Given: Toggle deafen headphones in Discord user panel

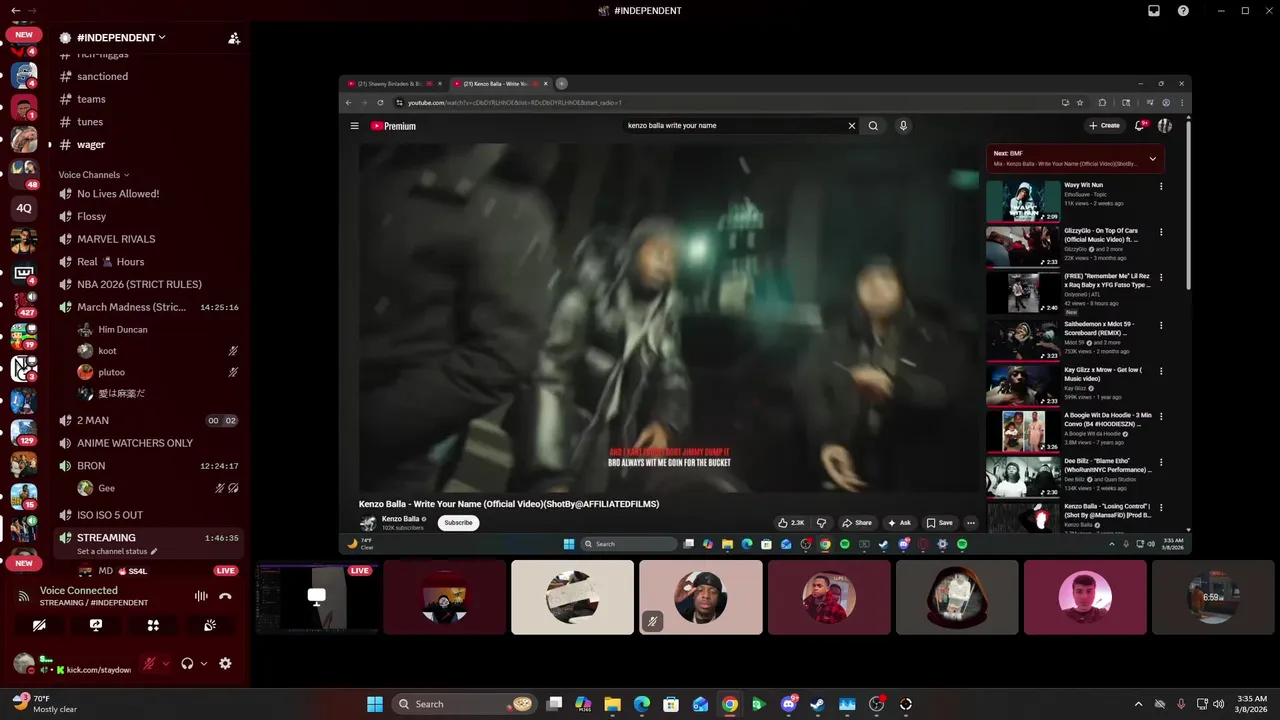Looking at the screenshot, I should tap(187, 663).
